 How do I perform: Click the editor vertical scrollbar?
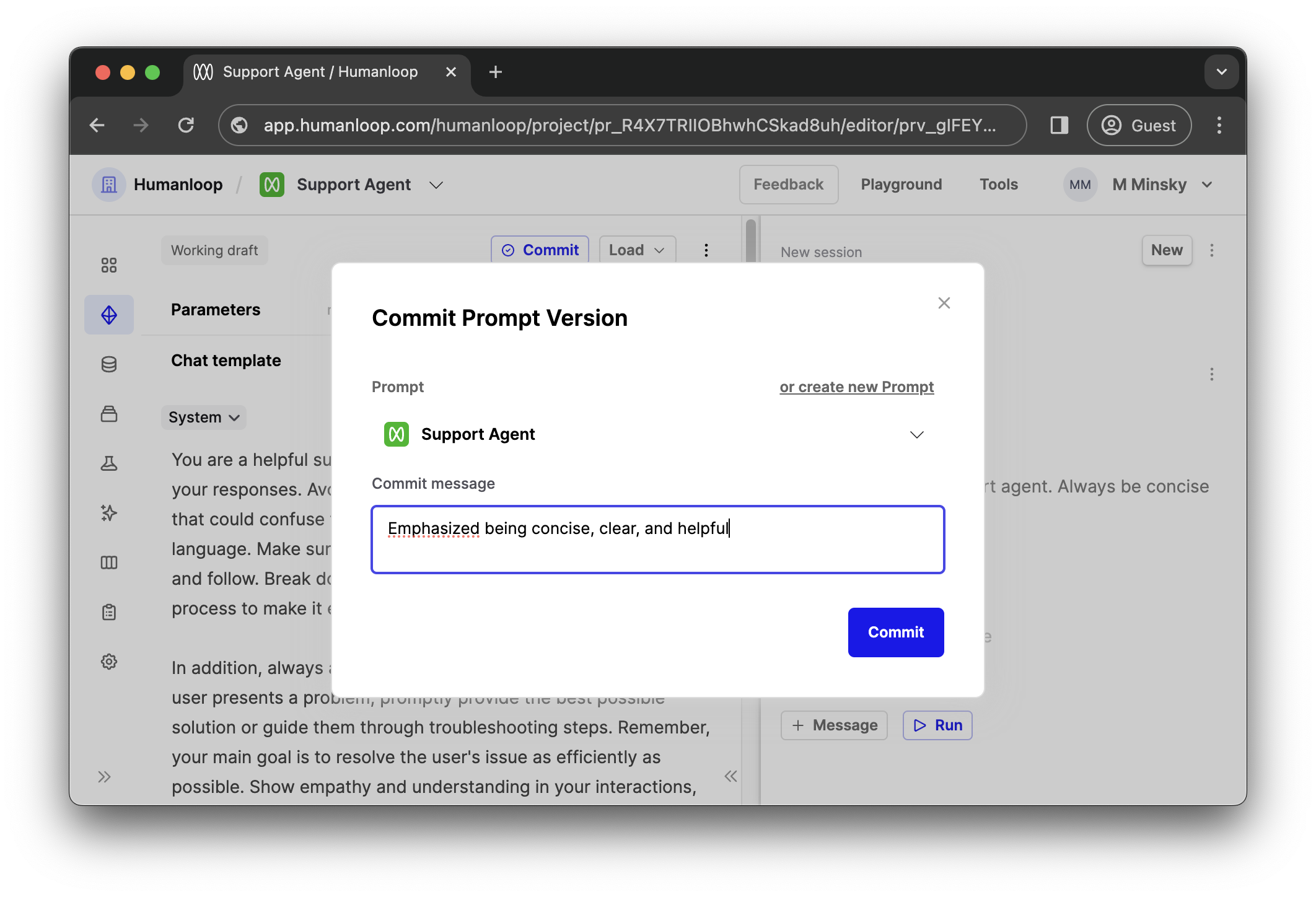(x=751, y=240)
